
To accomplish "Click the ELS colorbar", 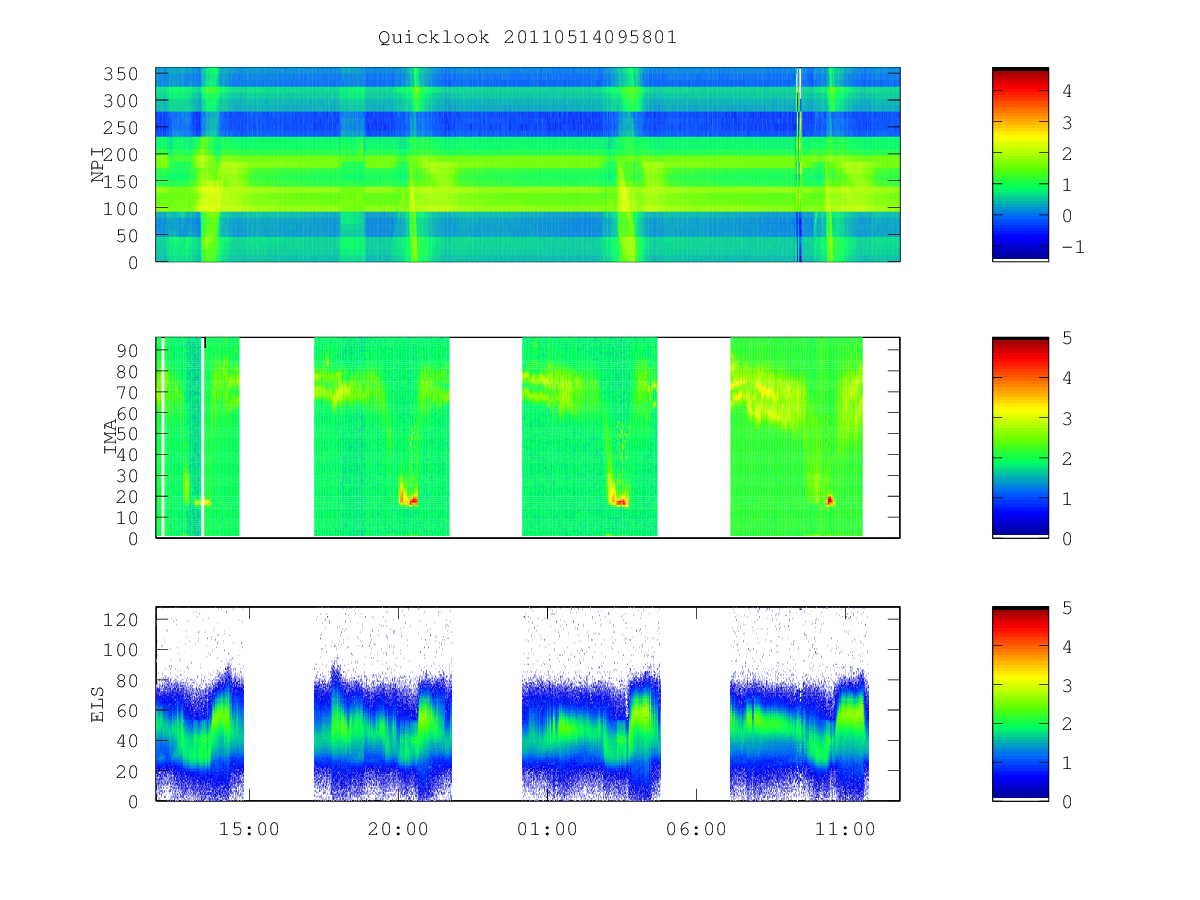I will tap(1020, 704).
